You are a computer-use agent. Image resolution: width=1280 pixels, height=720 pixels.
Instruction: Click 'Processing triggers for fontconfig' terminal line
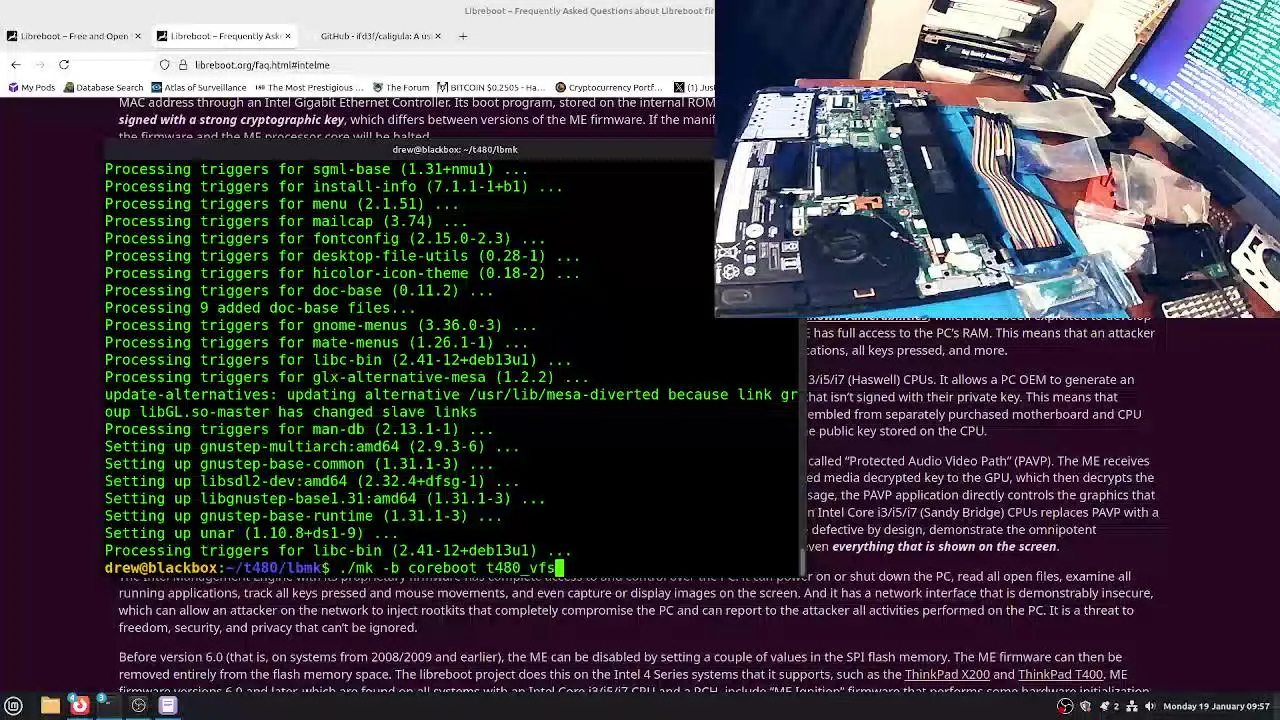pyautogui.click(x=325, y=239)
